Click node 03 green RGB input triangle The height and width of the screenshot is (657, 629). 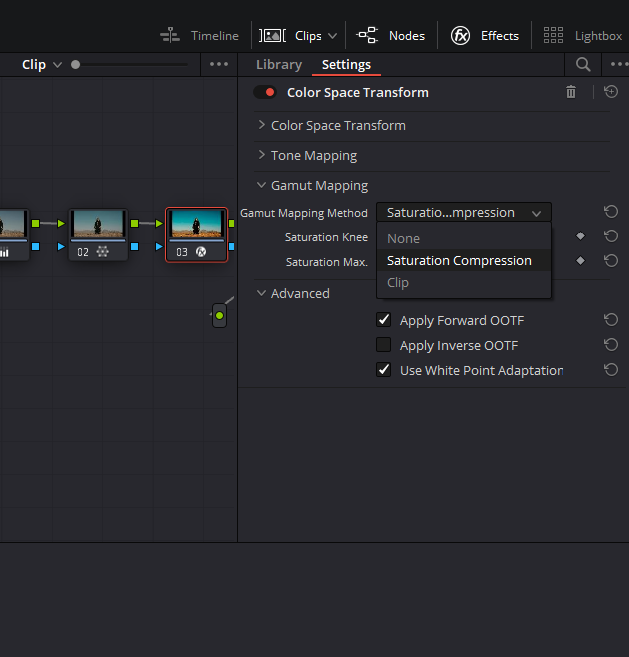tap(159, 223)
